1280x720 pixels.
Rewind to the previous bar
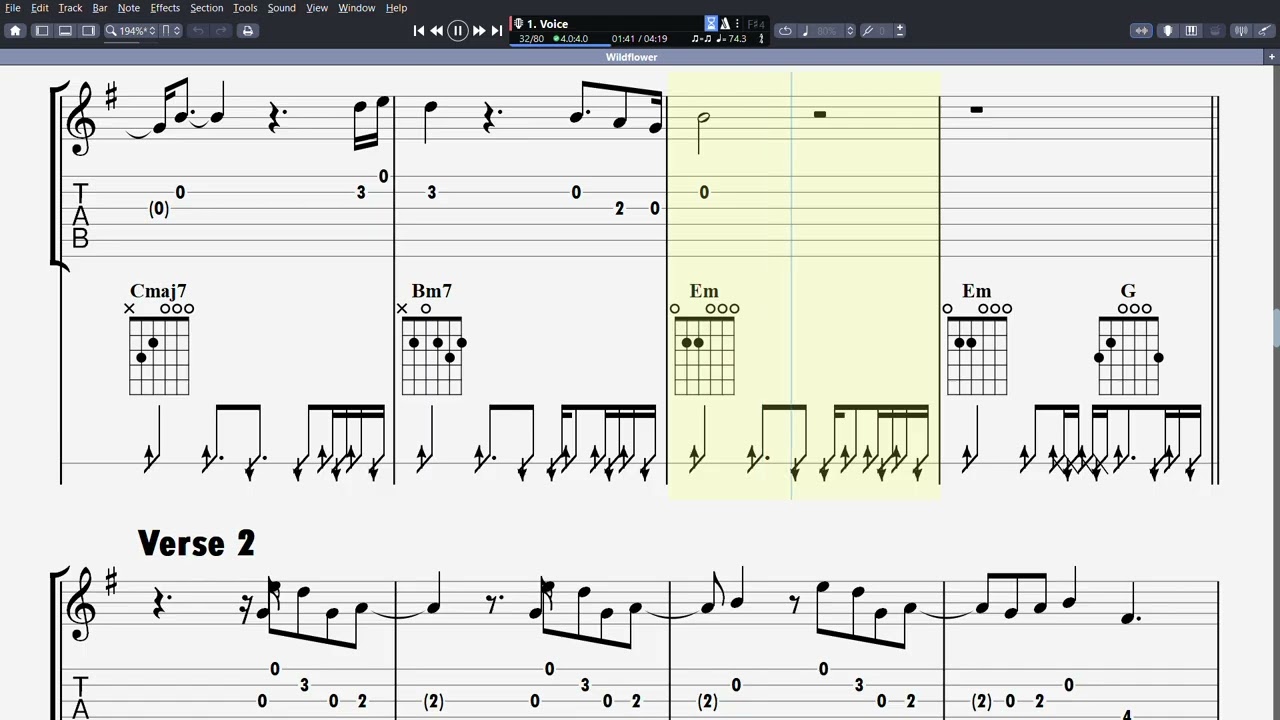437,31
